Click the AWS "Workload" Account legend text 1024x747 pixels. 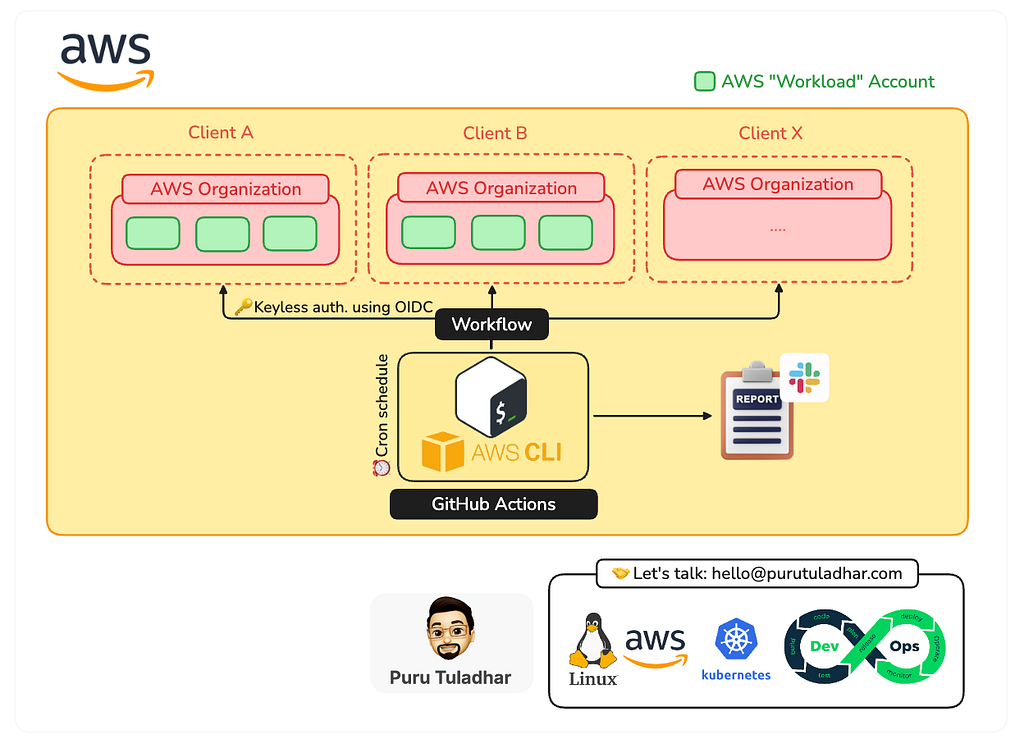[x=827, y=82]
